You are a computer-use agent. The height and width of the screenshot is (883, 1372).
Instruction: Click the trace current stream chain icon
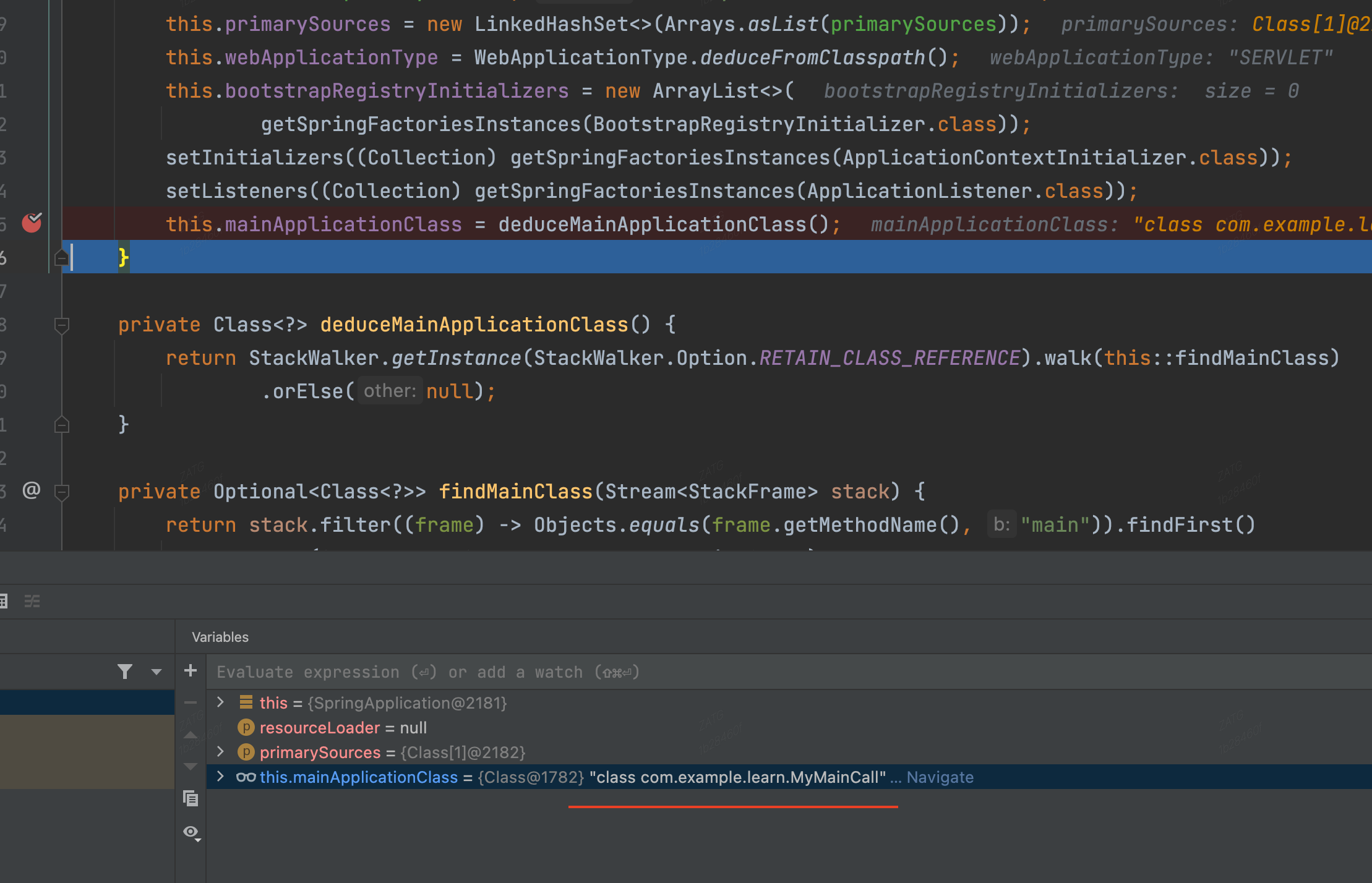click(32, 601)
